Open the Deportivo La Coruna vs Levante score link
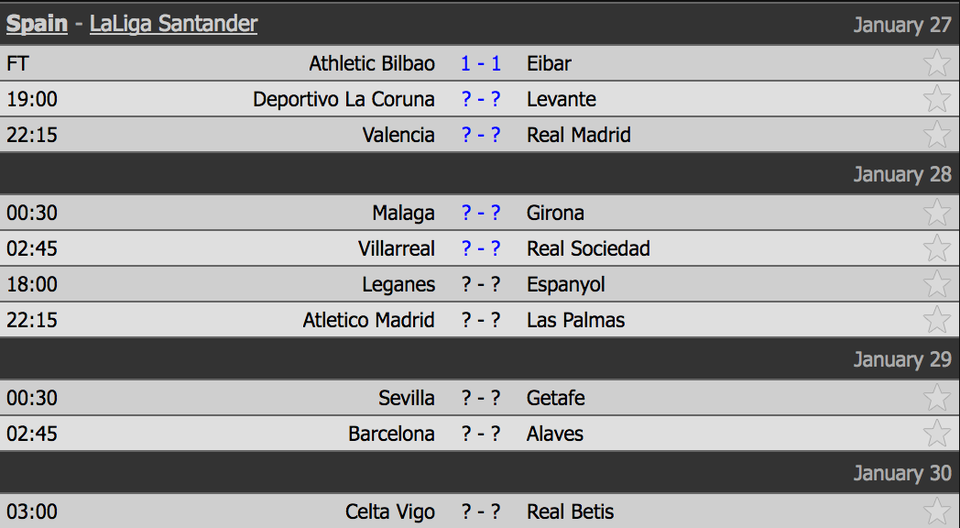960x528 pixels. coord(481,100)
